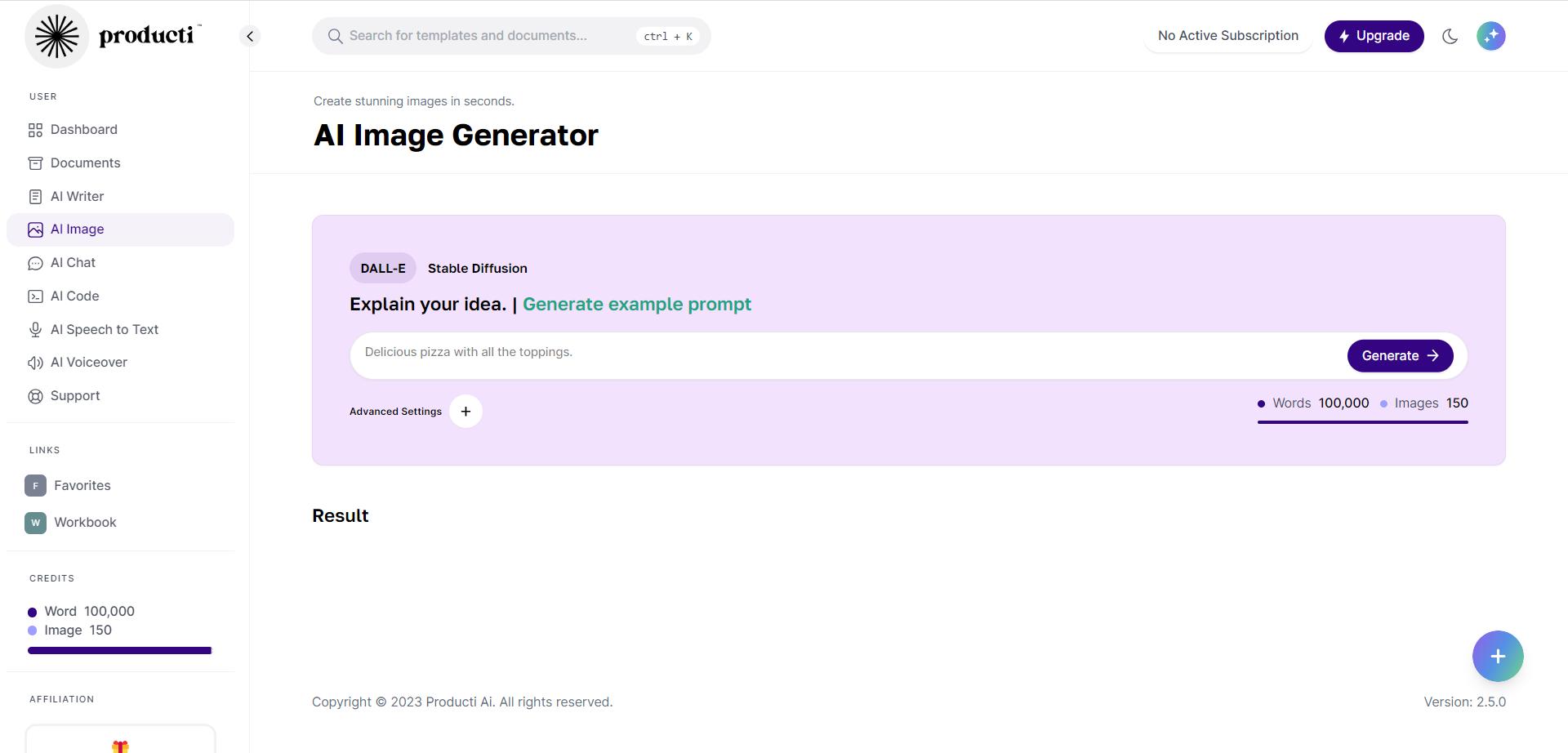Click the Producti starburst logo
This screenshot has height=753, width=1568.
point(56,37)
